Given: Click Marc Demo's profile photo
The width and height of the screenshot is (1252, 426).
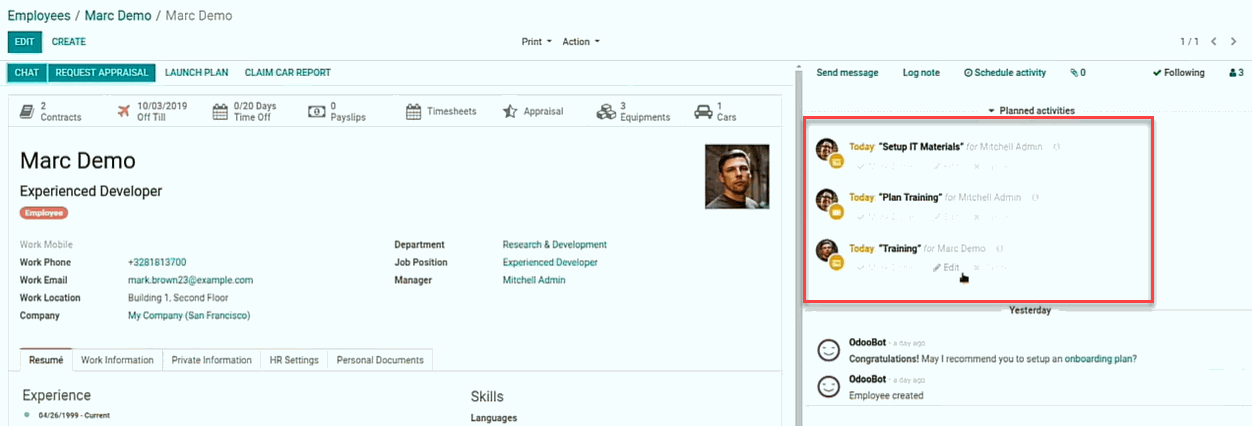Looking at the screenshot, I should [x=737, y=177].
